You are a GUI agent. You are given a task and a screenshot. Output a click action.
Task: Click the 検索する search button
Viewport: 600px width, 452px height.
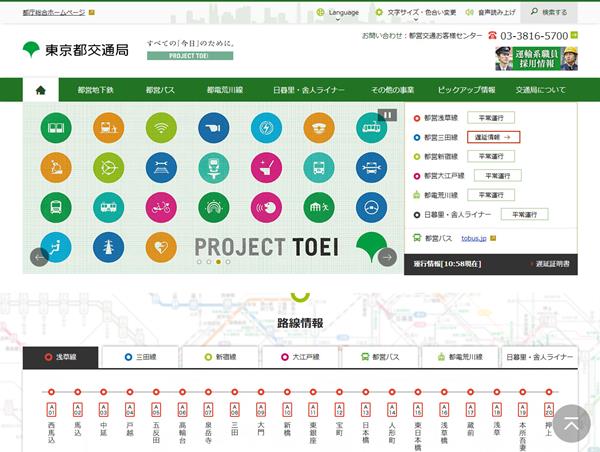click(x=549, y=12)
